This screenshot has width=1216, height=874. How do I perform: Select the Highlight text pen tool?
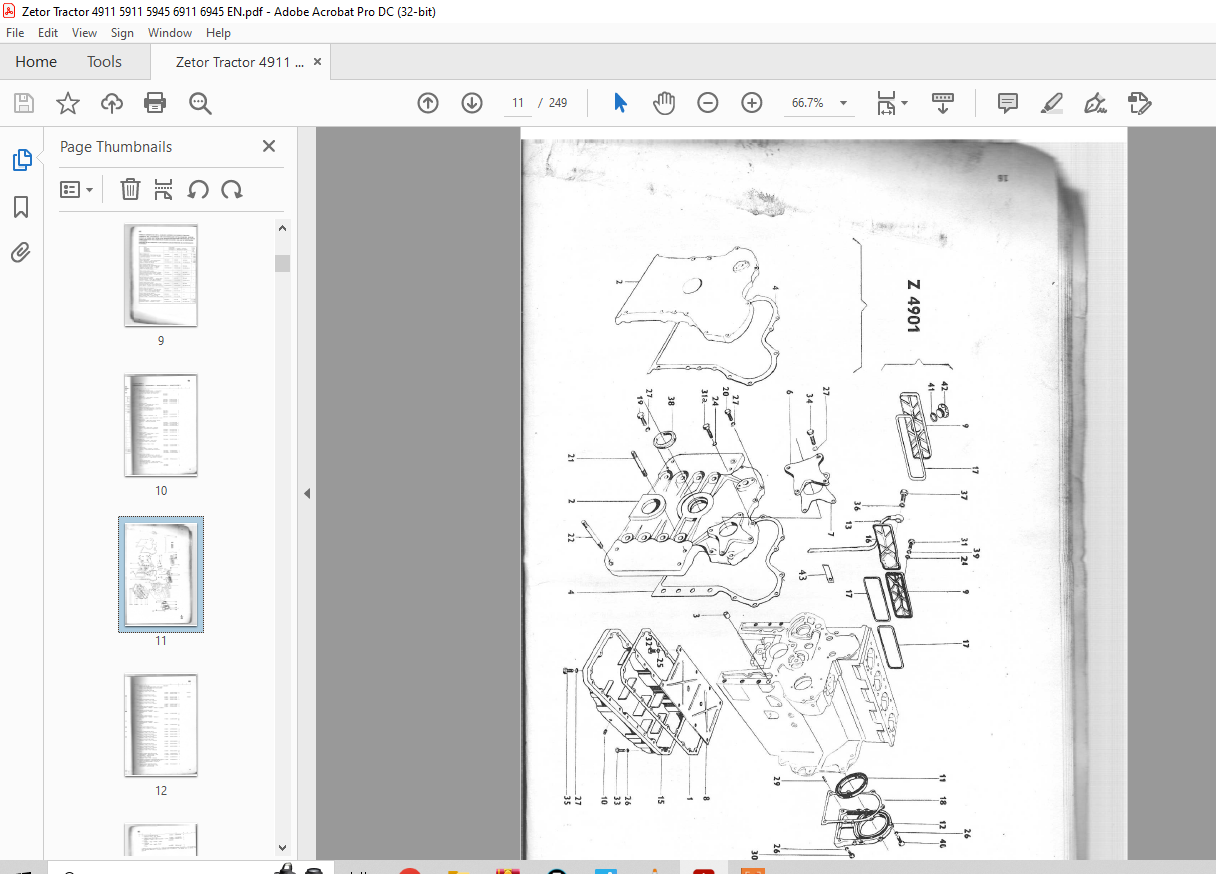coord(1052,103)
